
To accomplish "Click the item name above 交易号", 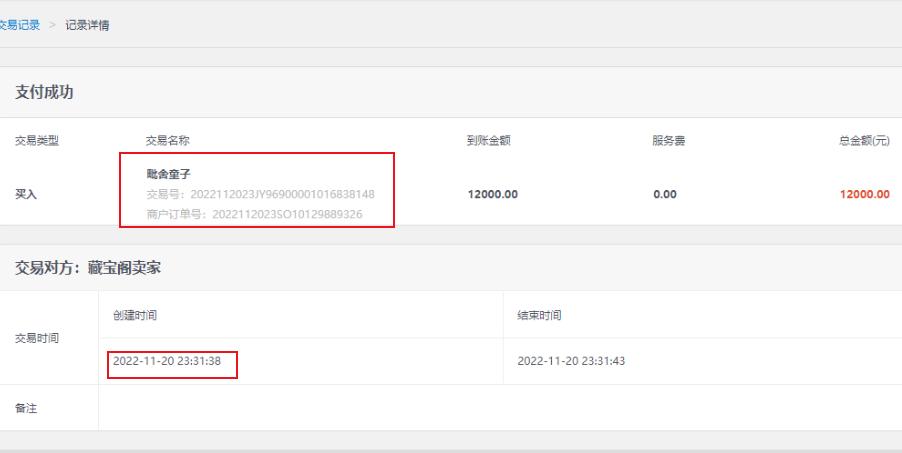I will pos(169,174).
